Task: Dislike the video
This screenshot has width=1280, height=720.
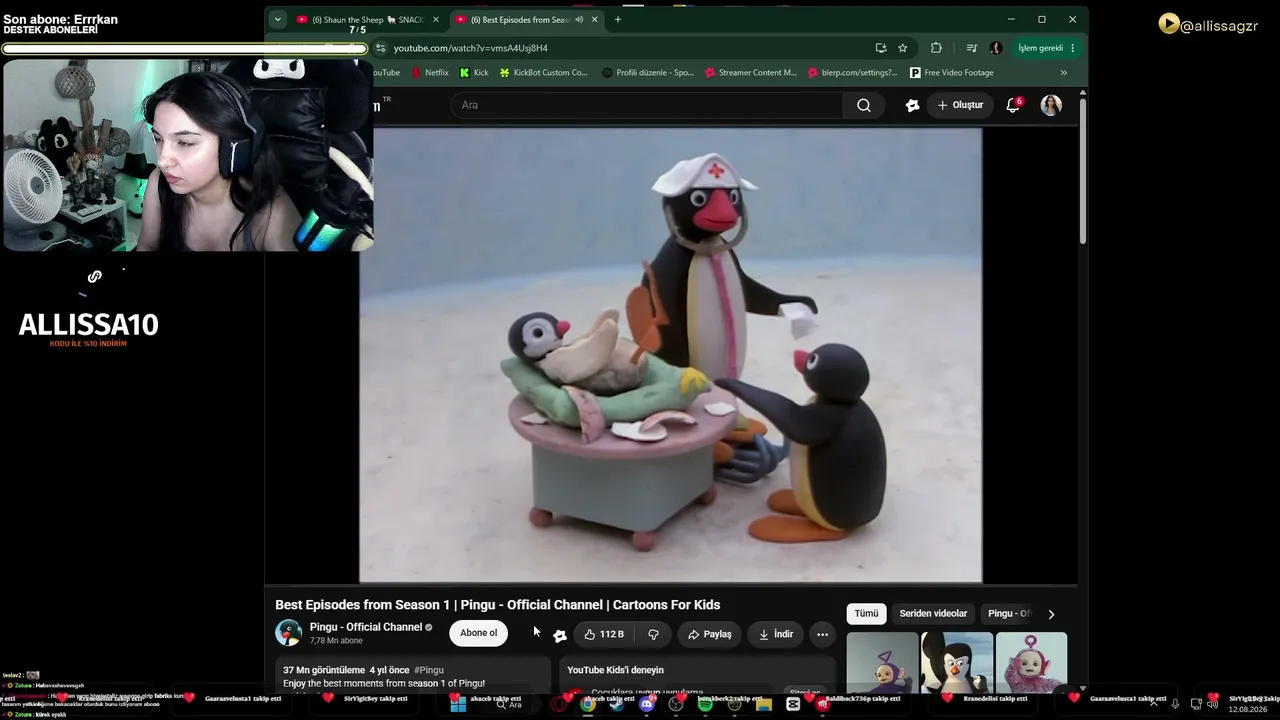Action: 653,634
